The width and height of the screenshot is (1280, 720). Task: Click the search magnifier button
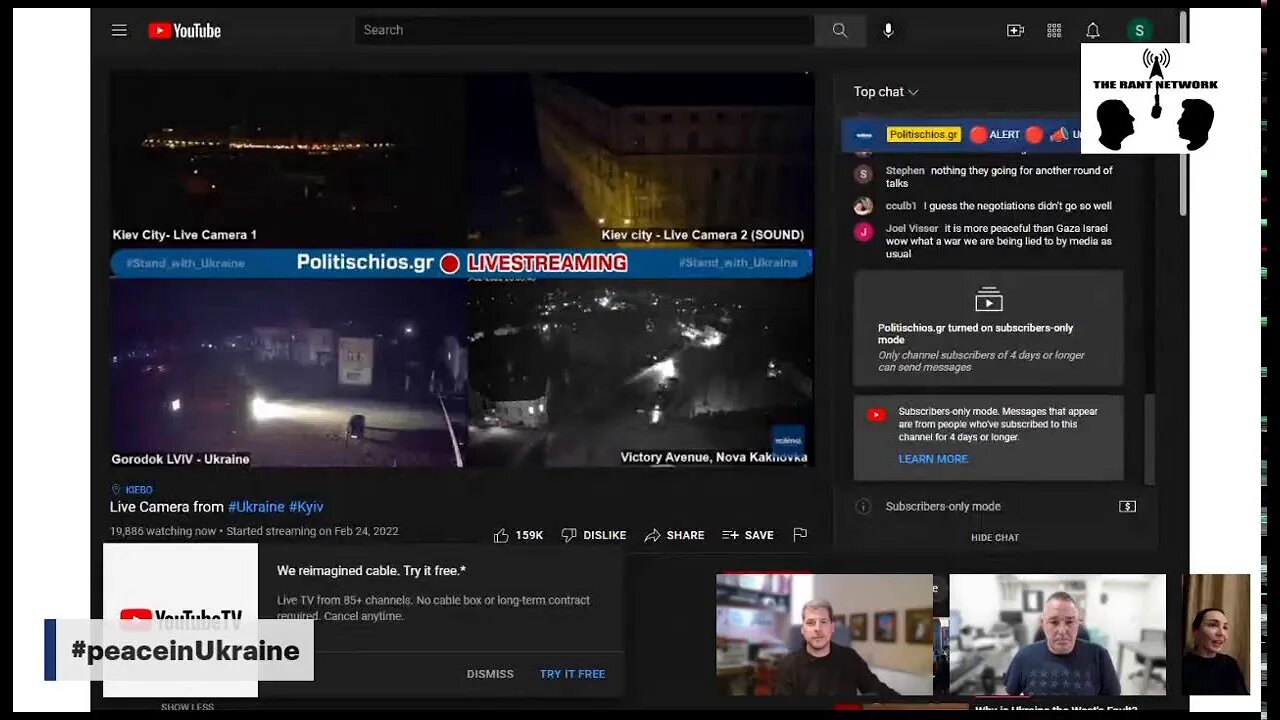point(840,30)
